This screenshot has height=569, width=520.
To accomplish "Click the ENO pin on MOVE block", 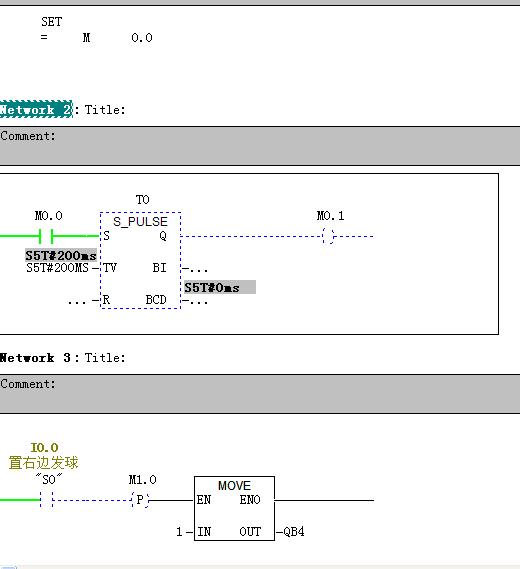I will click(250, 500).
